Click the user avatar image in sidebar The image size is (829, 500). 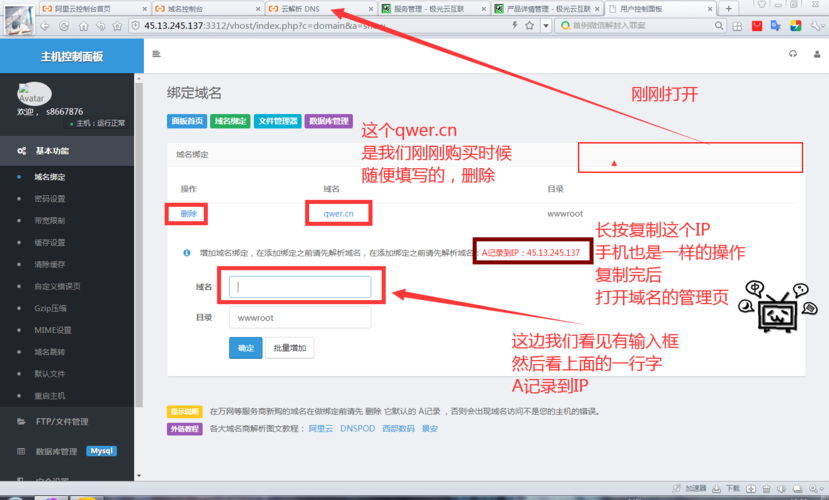click(34, 94)
